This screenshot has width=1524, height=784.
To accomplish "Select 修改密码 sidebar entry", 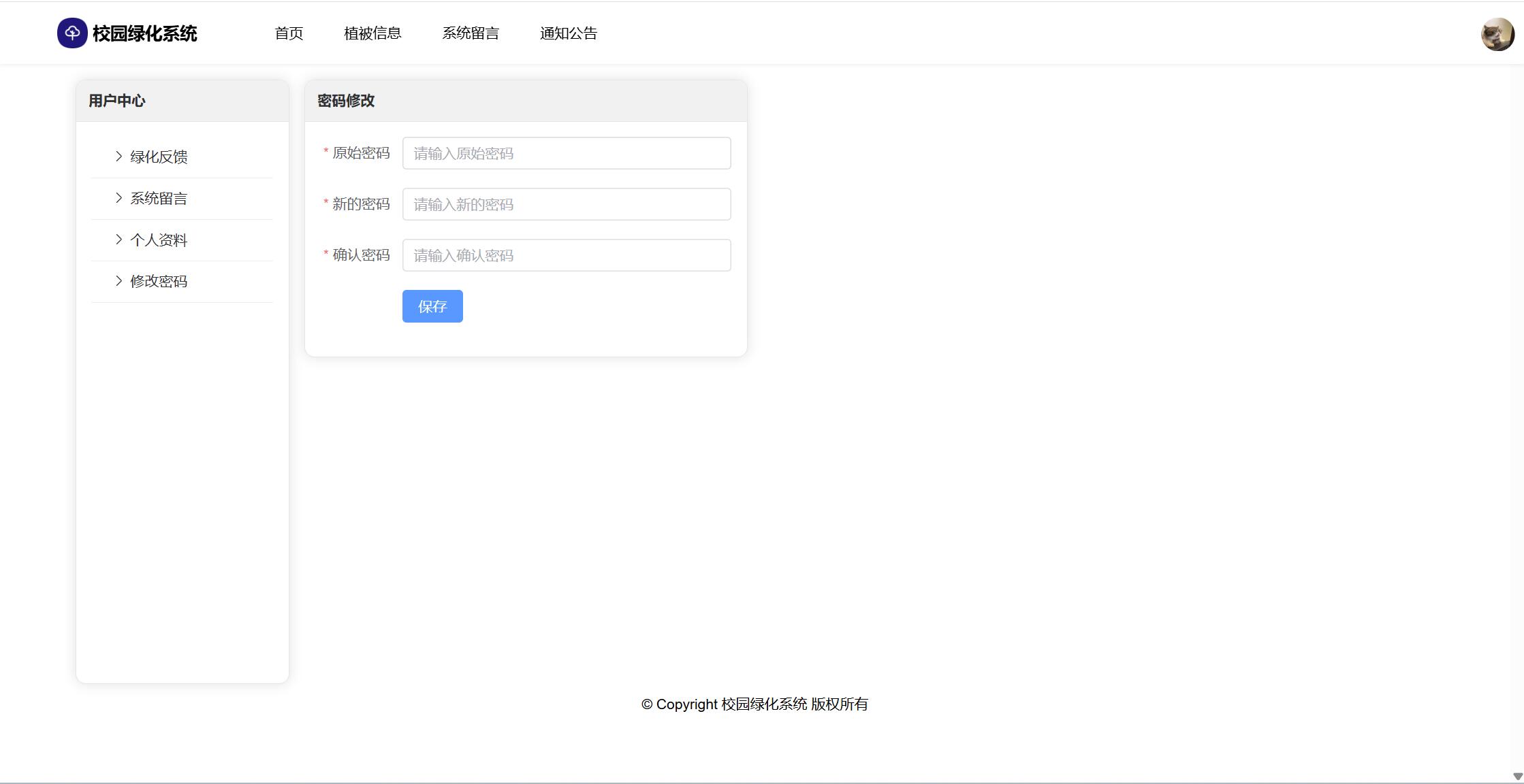I will [x=159, y=282].
